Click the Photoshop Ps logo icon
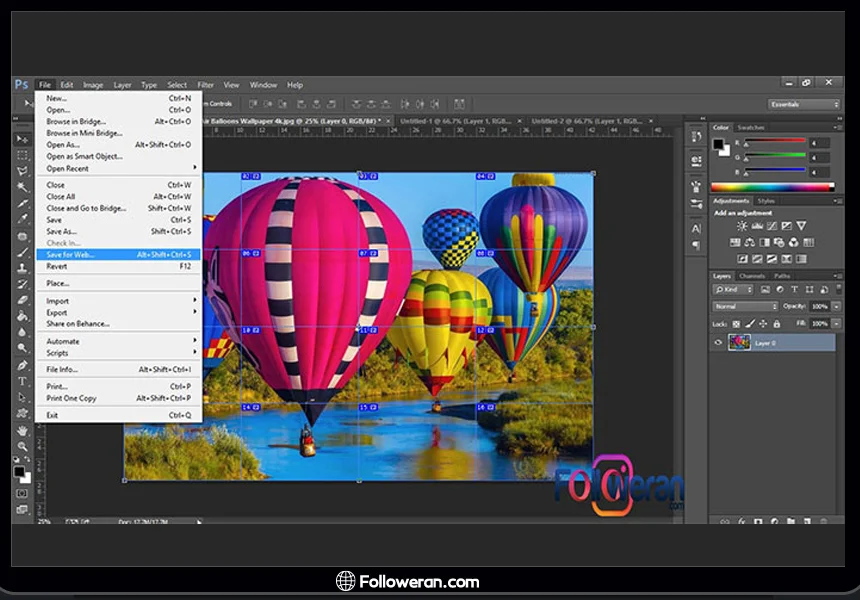The width and height of the screenshot is (860, 600). 21,85
